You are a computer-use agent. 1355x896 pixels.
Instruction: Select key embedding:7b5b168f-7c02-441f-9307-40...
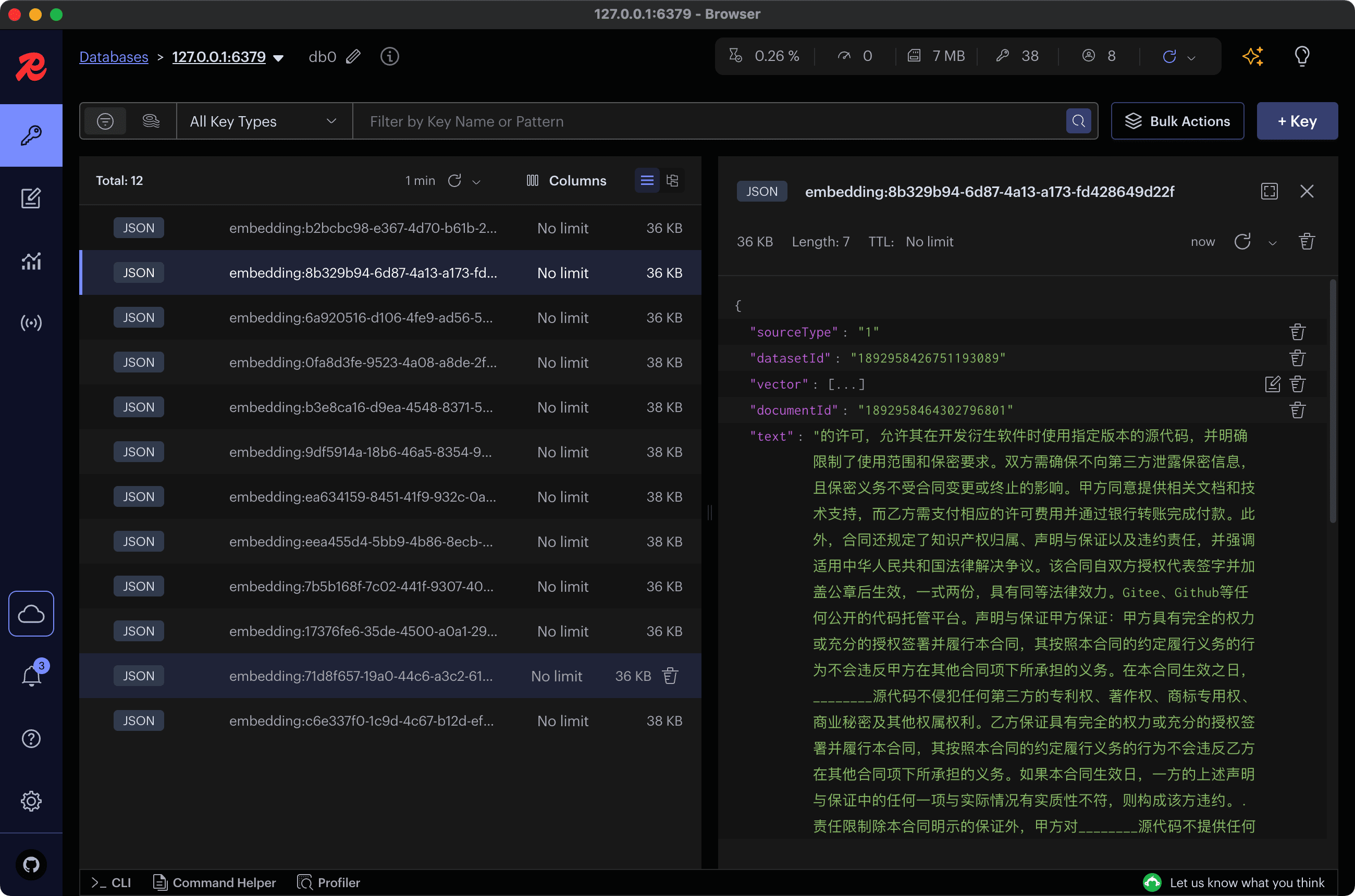[x=390, y=586]
